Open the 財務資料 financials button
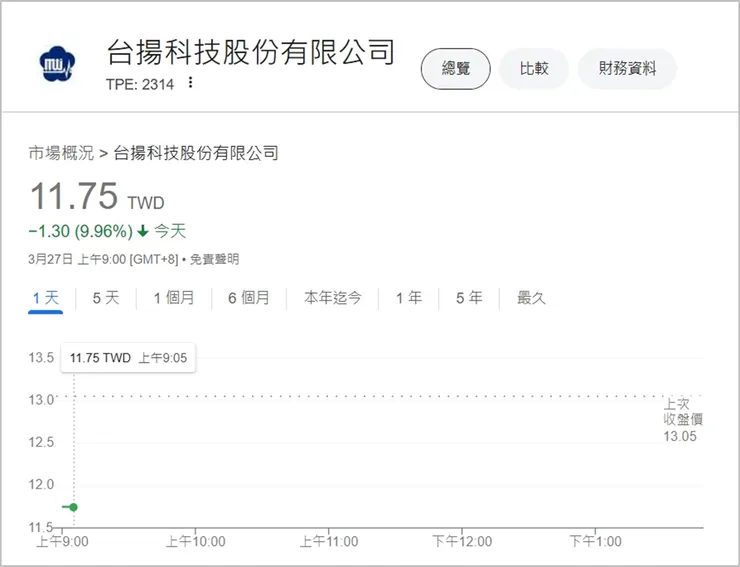The width and height of the screenshot is (740, 567). coord(627,68)
